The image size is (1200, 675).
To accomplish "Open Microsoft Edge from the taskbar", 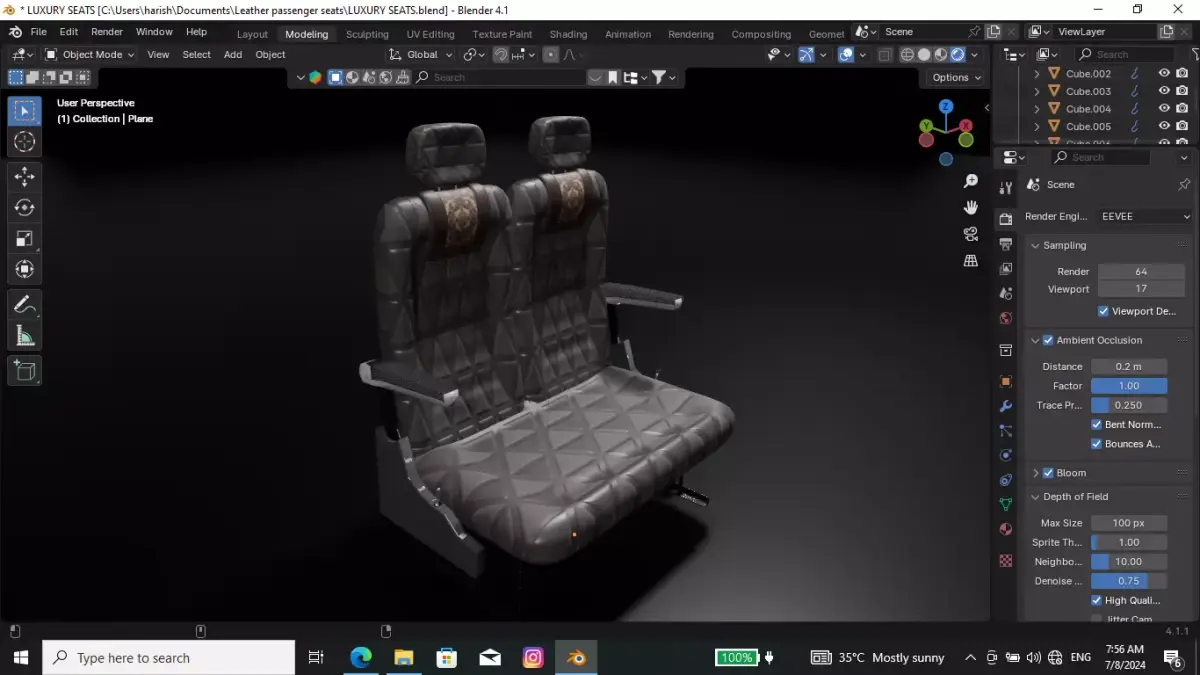I will pos(360,658).
